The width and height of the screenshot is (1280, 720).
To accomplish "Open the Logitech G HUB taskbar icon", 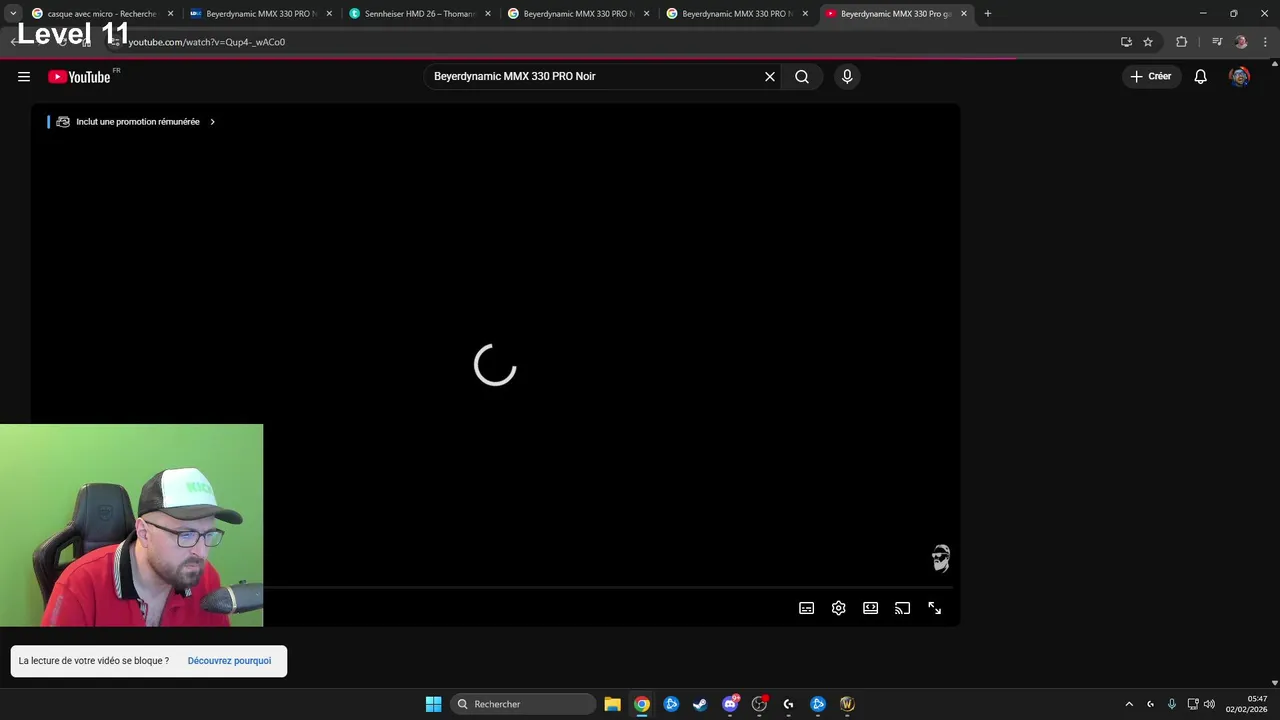I will [788, 704].
